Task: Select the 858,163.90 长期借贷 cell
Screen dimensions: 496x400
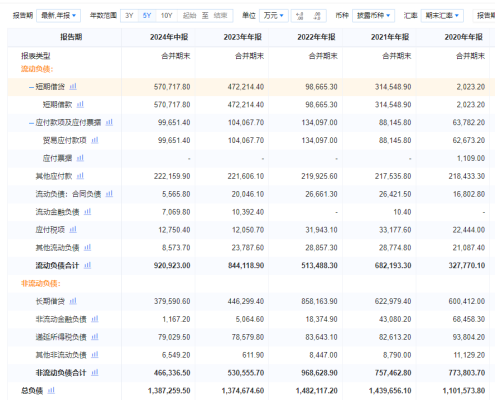Action: (x=319, y=301)
